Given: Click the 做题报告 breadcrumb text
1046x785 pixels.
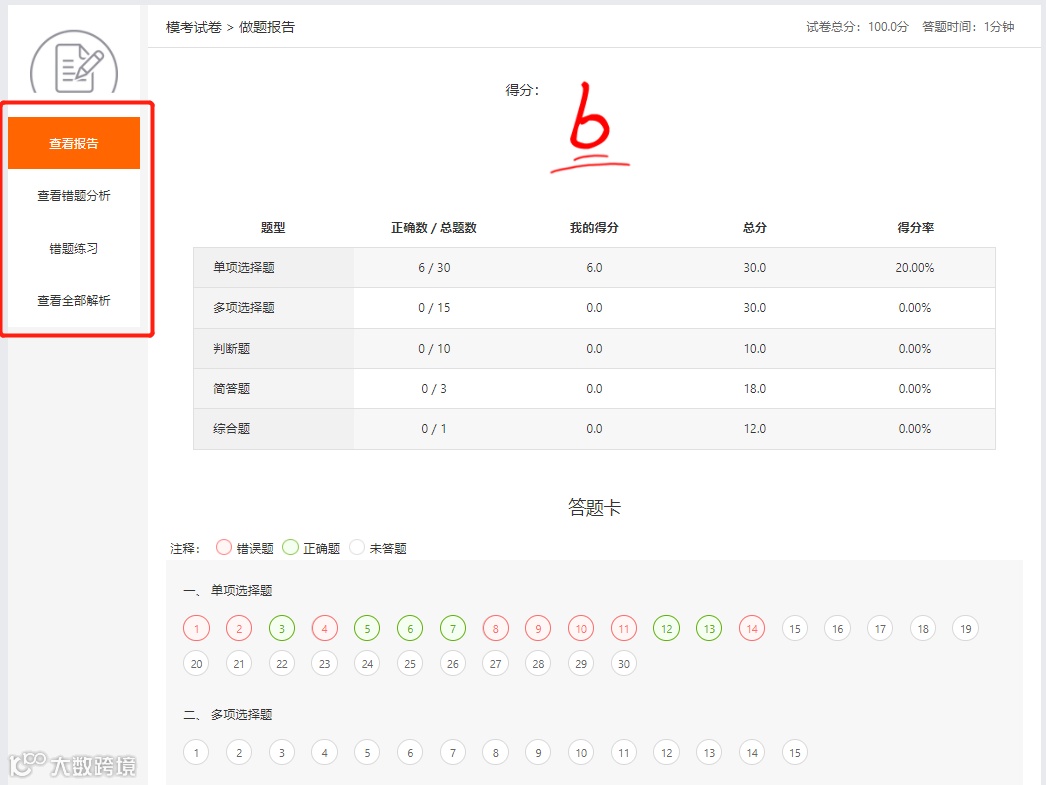Looking at the screenshot, I should click(267, 27).
